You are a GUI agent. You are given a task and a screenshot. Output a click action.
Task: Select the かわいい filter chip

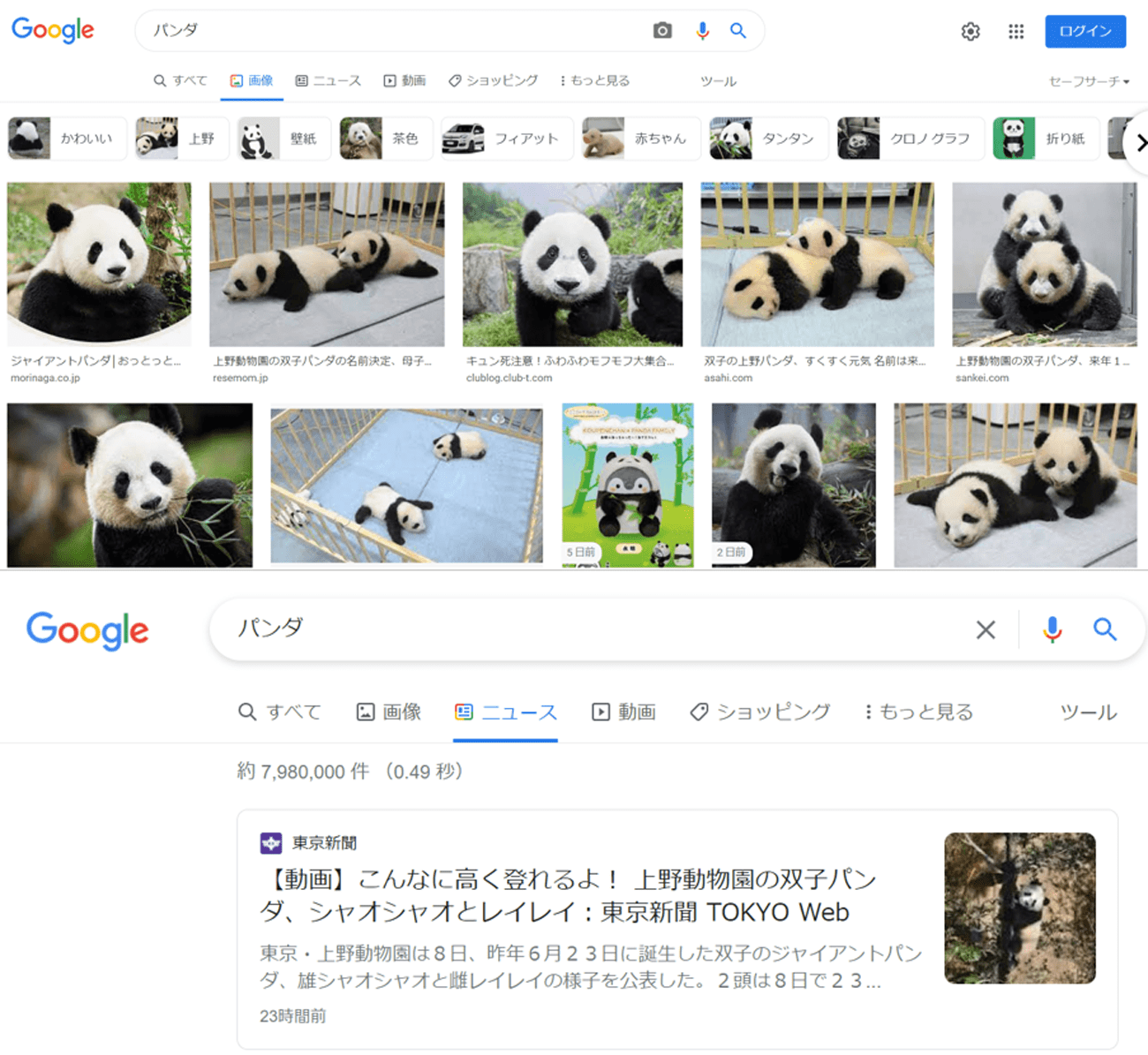point(66,139)
